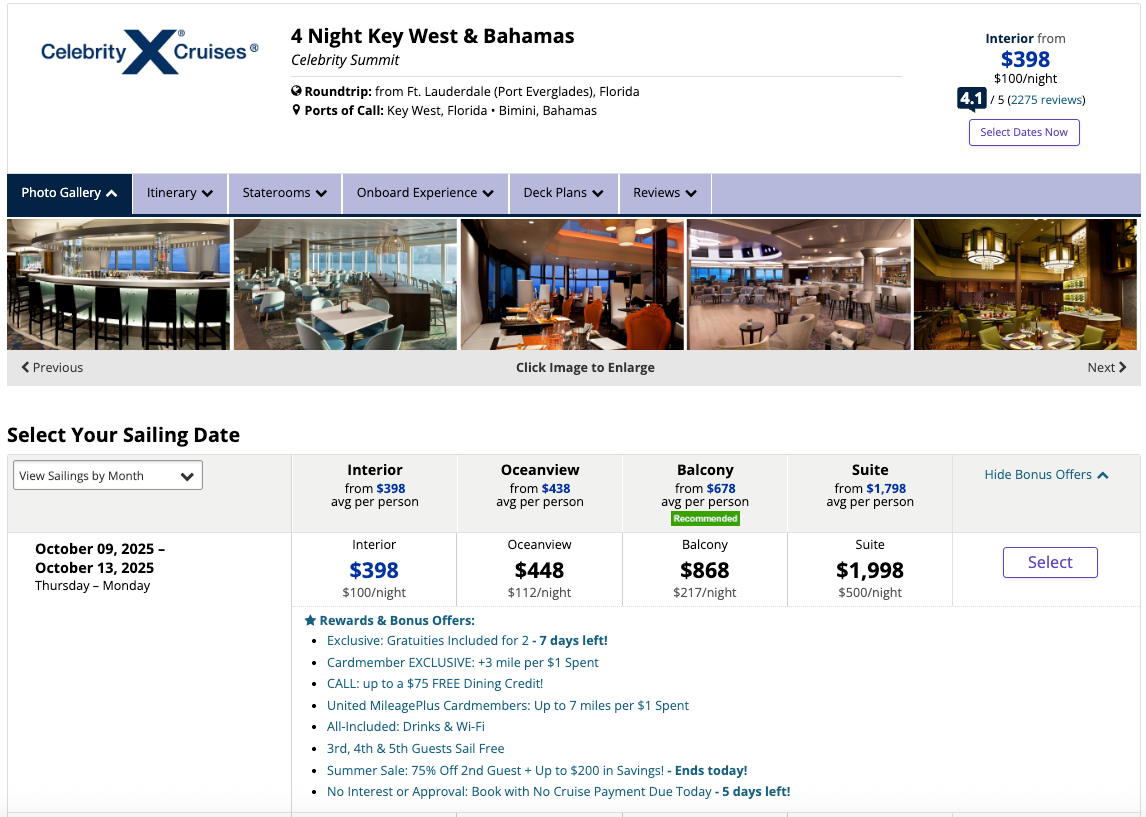Expand the Reviews tab
Viewport: 1146px width, 817px height.
(665, 194)
